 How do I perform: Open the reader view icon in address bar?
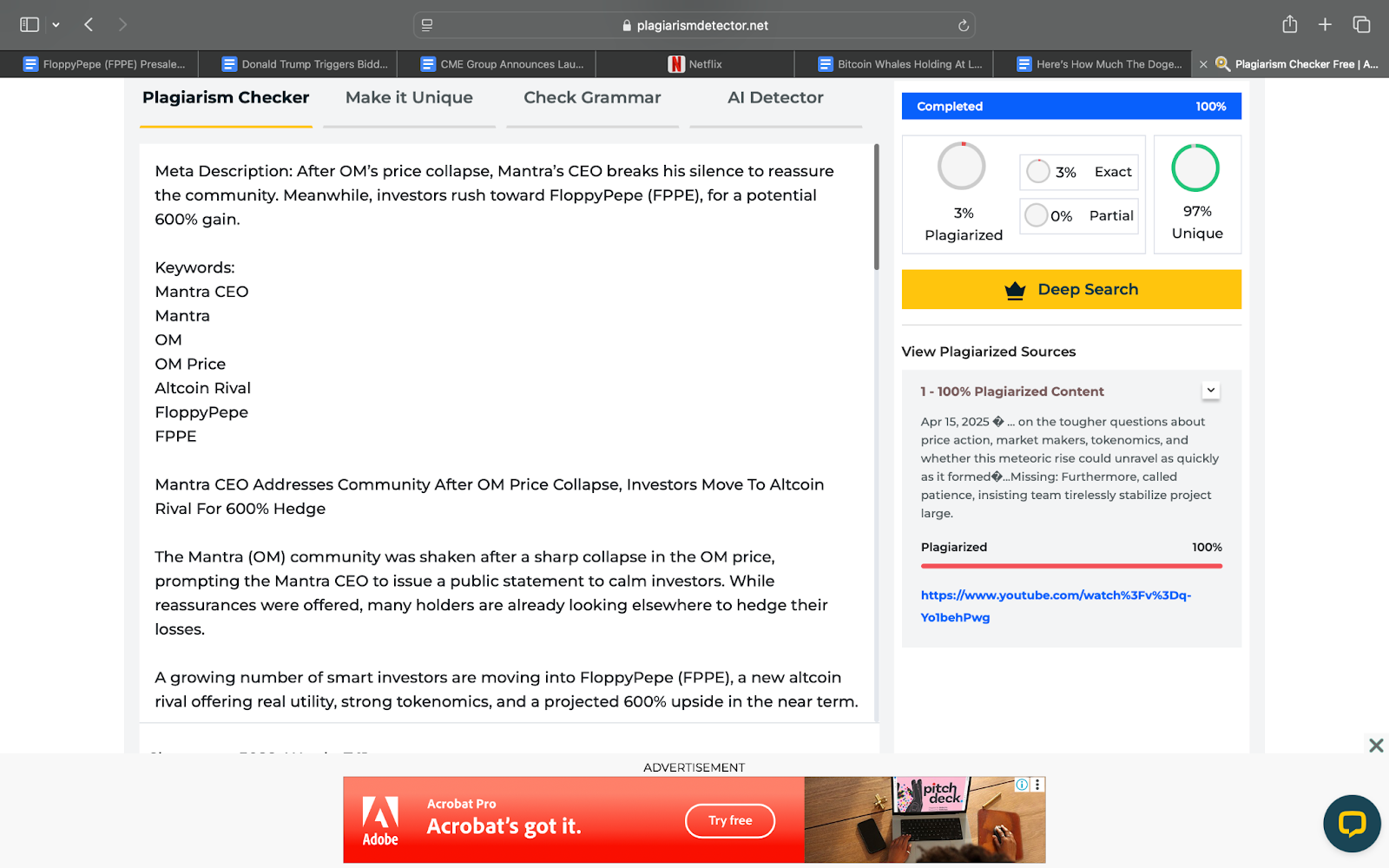point(427,25)
